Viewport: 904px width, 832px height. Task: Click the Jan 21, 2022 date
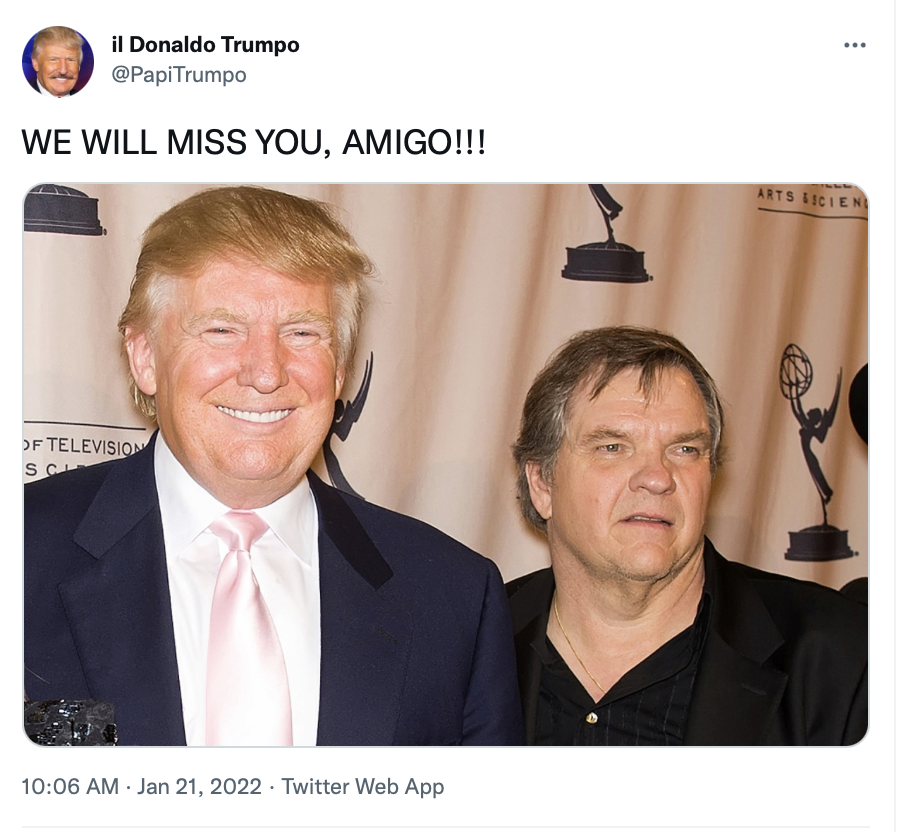pyautogui.click(x=199, y=786)
